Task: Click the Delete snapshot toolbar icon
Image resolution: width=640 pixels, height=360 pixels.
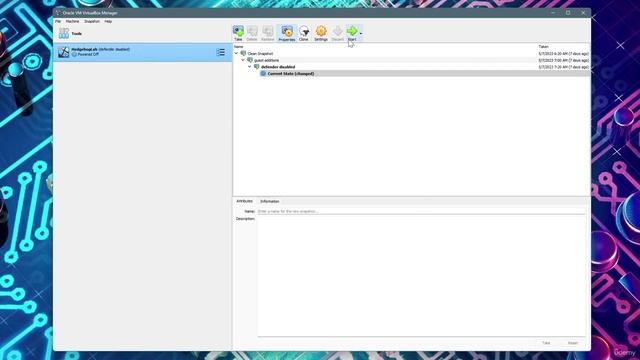Action: point(252,33)
